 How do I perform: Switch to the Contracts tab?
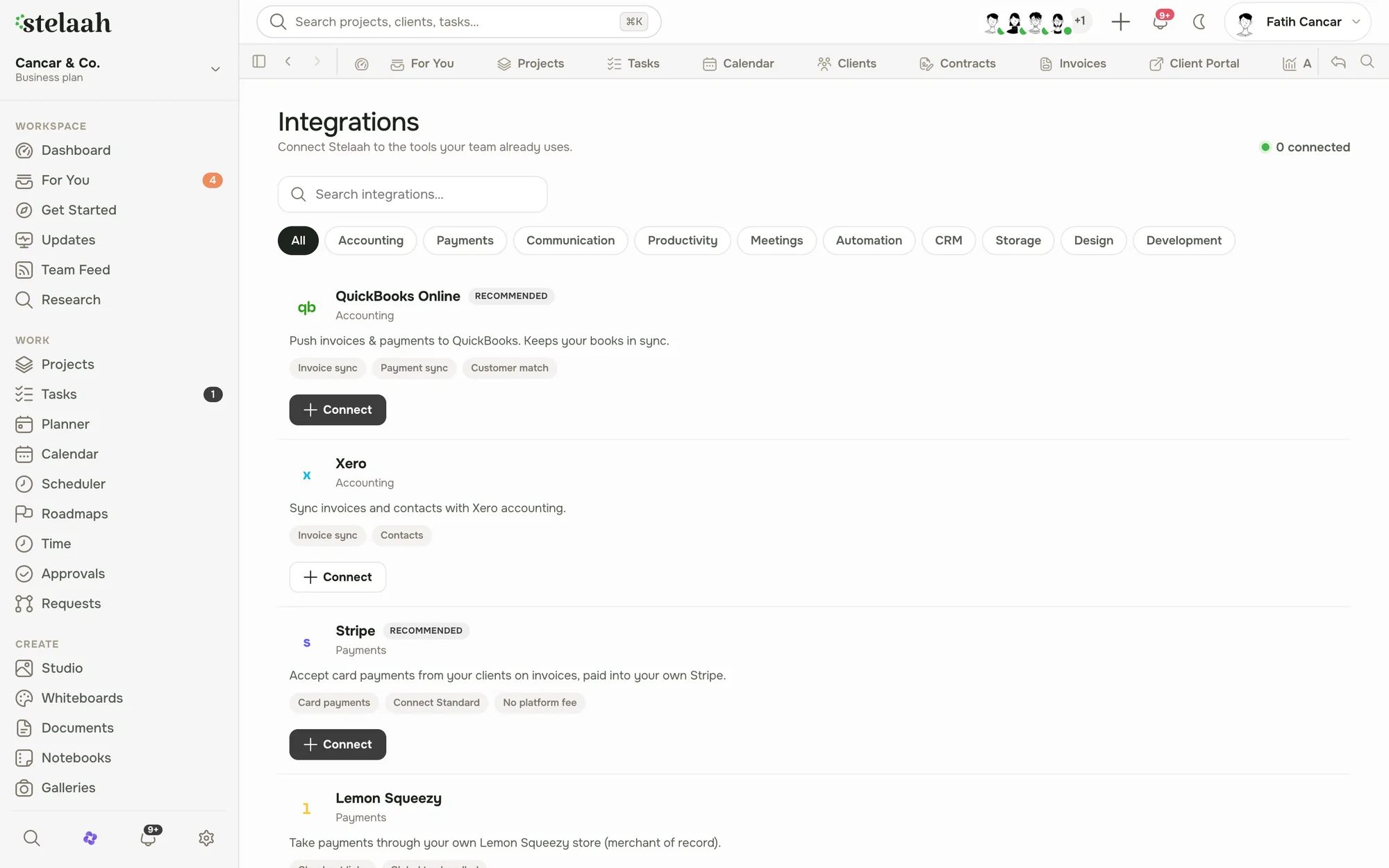point(958,63)
